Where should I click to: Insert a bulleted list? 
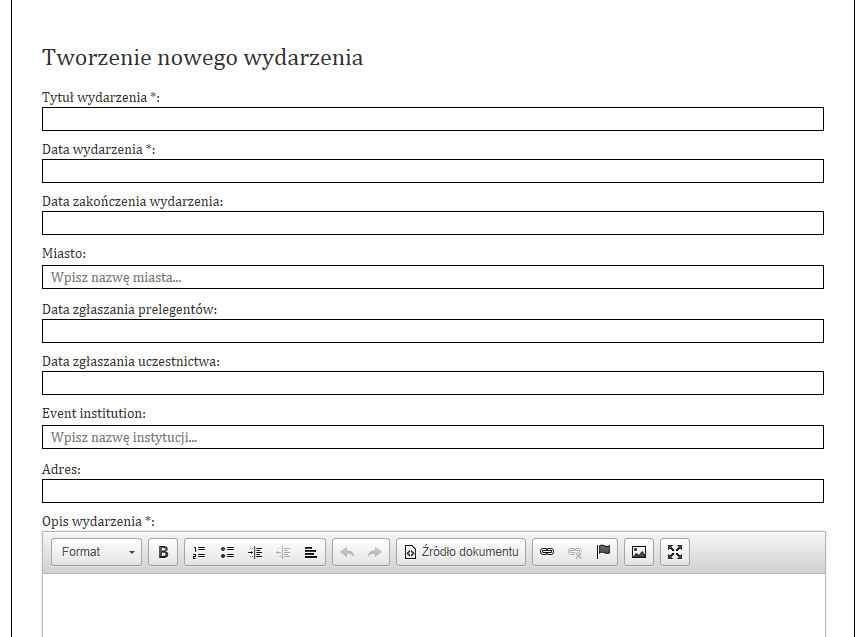click(x=227, y=552)
